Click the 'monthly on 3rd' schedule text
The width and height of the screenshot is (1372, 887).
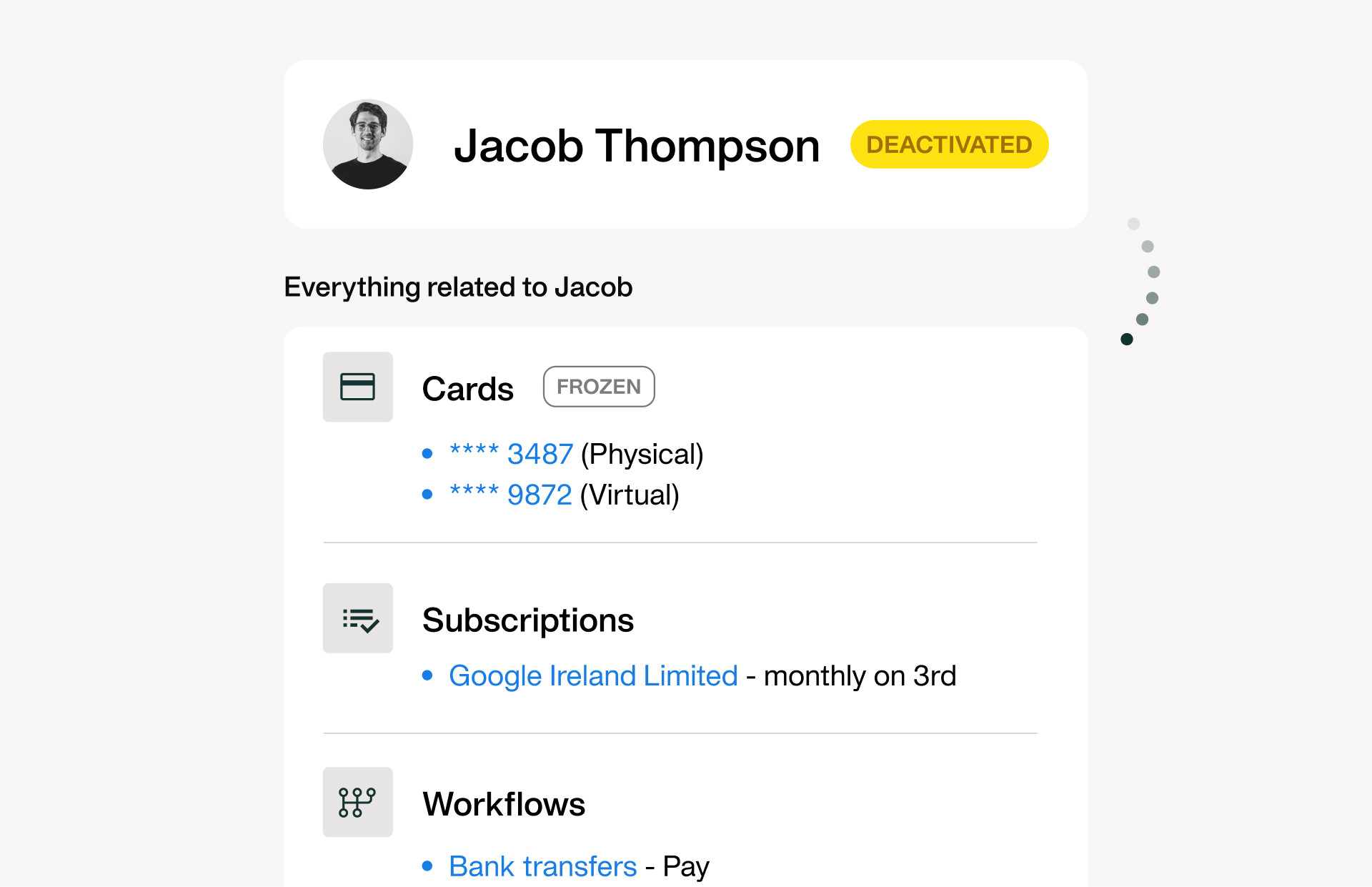pos(860,676)
